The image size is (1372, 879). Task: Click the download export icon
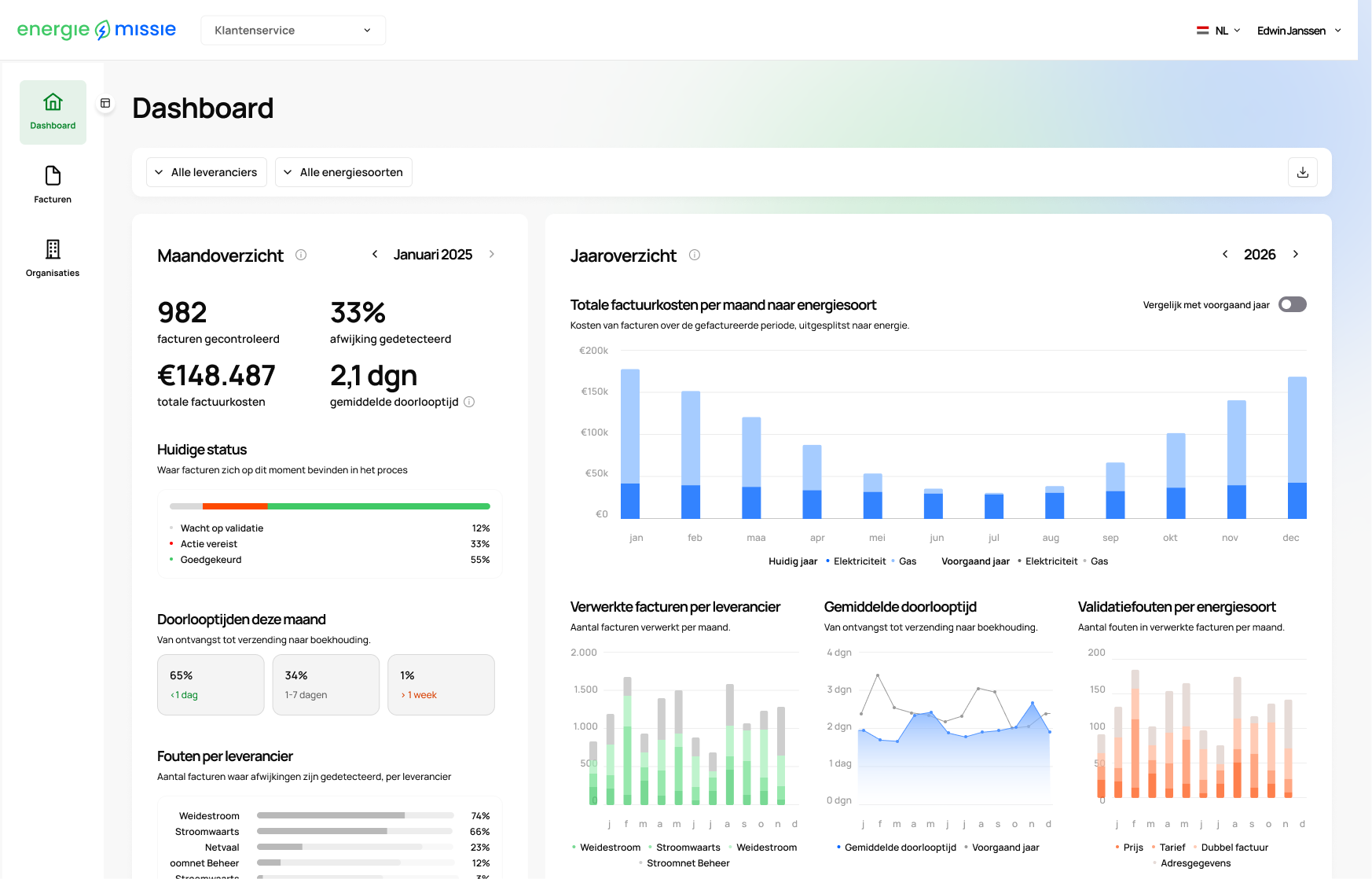[1302, 172]
